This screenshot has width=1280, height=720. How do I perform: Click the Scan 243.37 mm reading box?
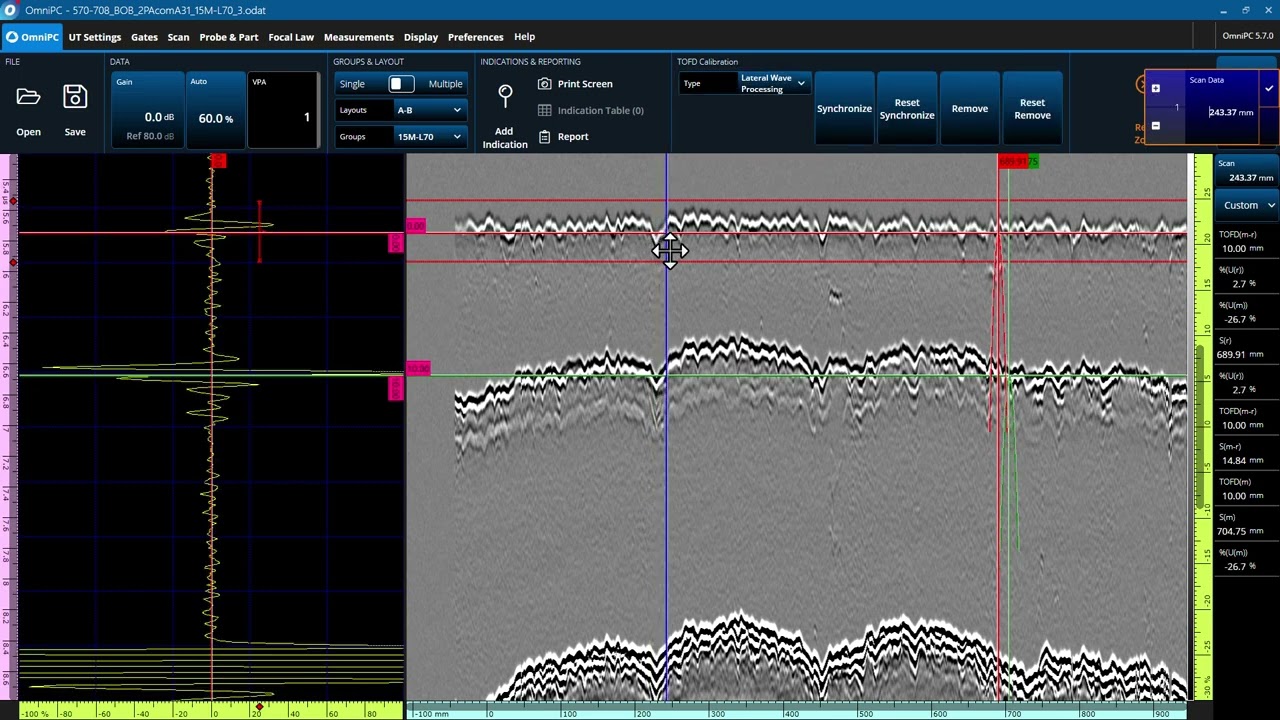pos(1246,171)
